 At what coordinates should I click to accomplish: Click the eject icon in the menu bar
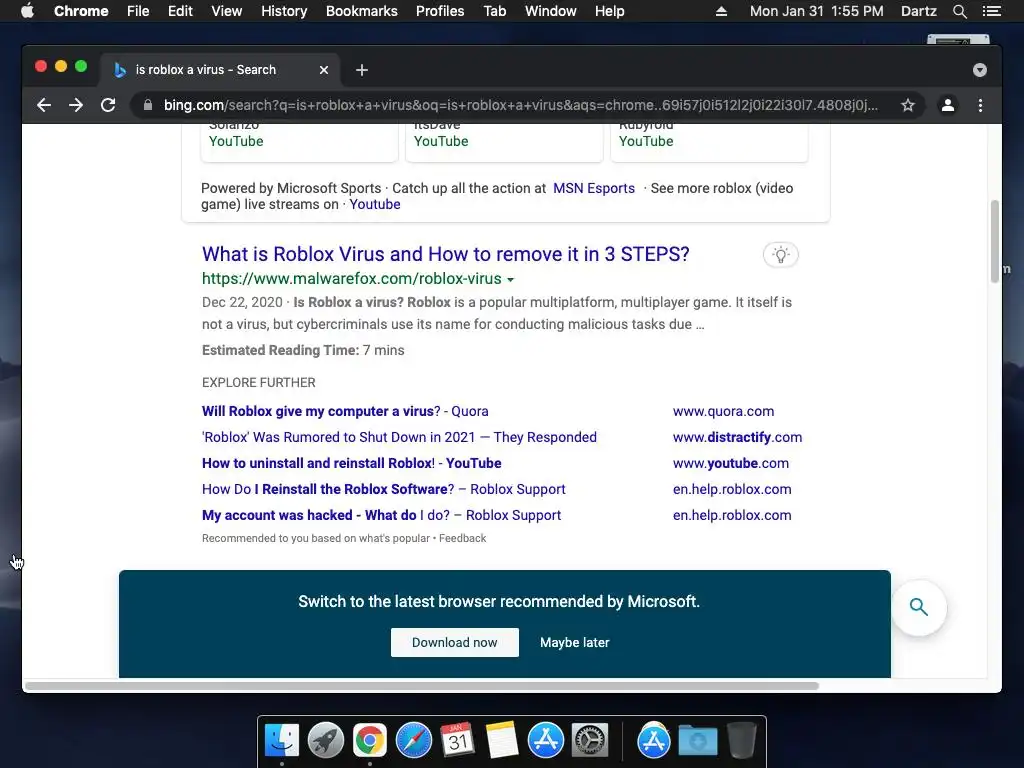pyautogui.click(x=721, y=11)
